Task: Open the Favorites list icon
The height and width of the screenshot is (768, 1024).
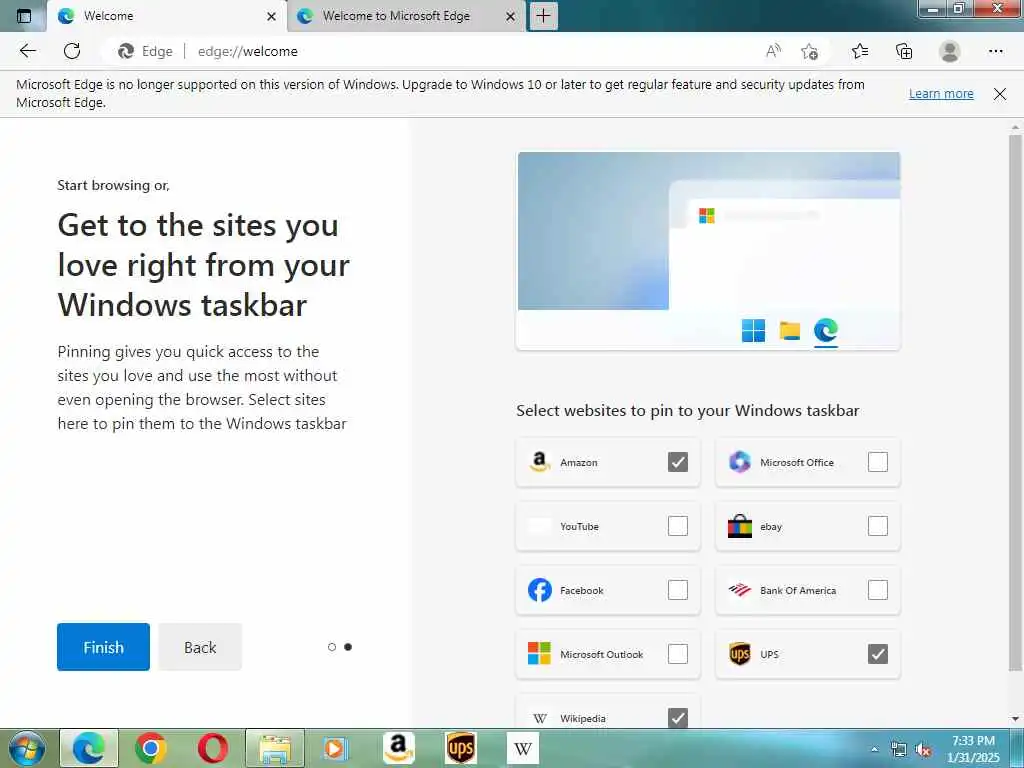Action: (860, 51)
